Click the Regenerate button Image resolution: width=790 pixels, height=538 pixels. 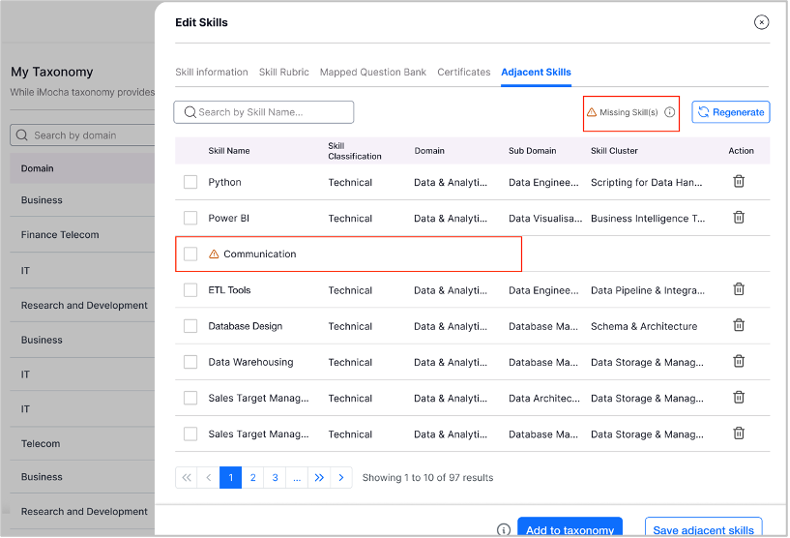tap(731, 112)
